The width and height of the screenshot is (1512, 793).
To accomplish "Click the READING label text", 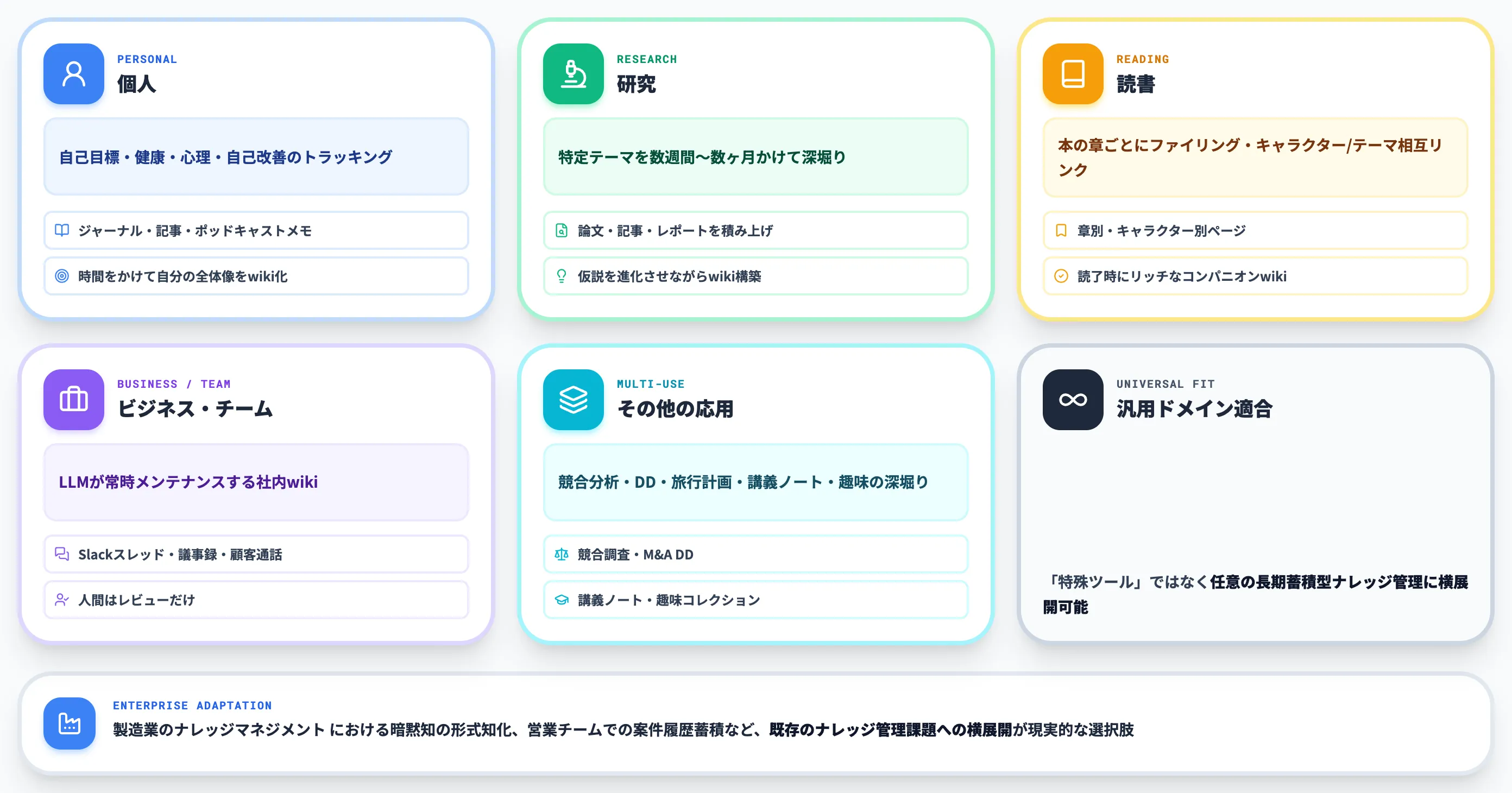I will 1142,59.
